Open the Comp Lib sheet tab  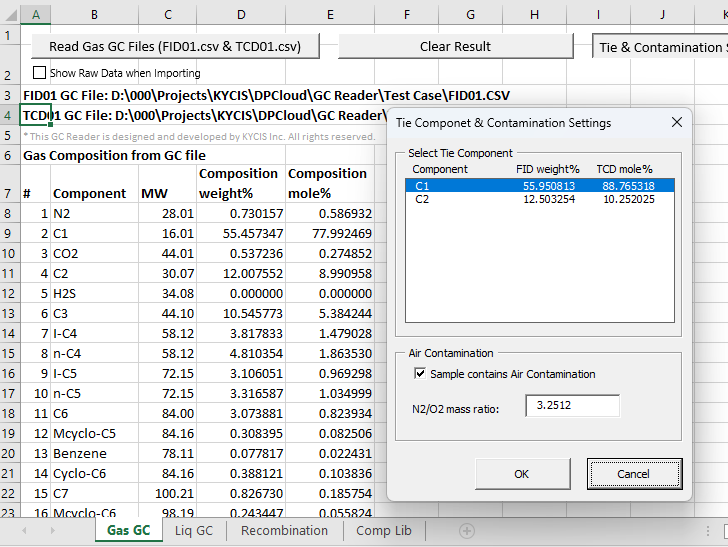384,530
